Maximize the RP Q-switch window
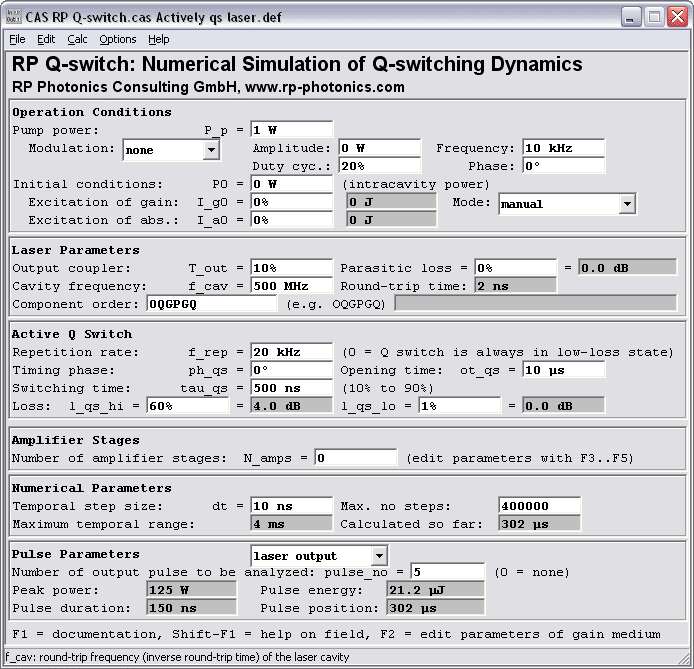Viewport: 694px width, 669px height. click(x=654, y=17)
